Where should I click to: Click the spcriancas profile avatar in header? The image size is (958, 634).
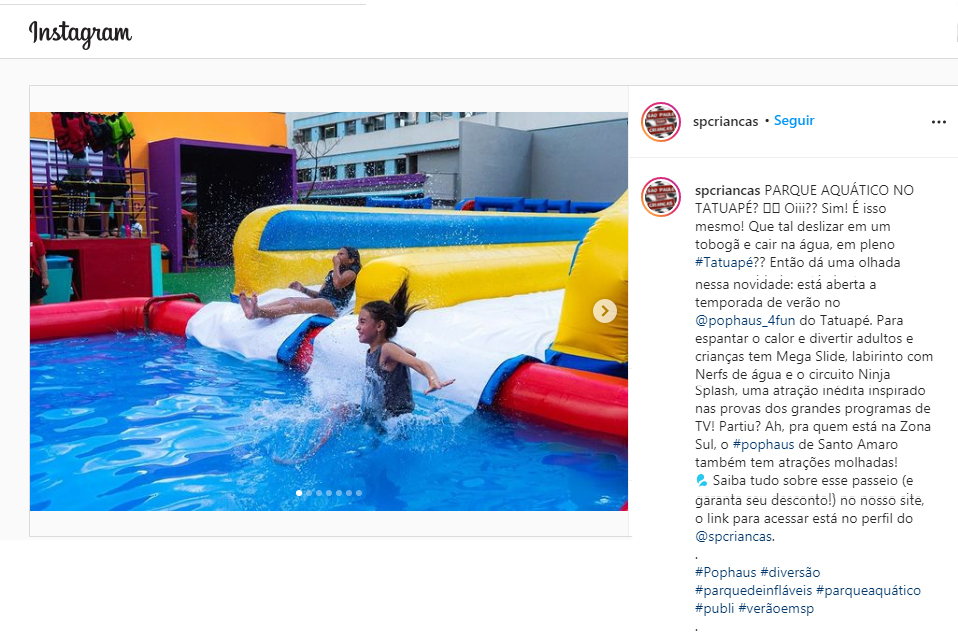coord(660,122)
